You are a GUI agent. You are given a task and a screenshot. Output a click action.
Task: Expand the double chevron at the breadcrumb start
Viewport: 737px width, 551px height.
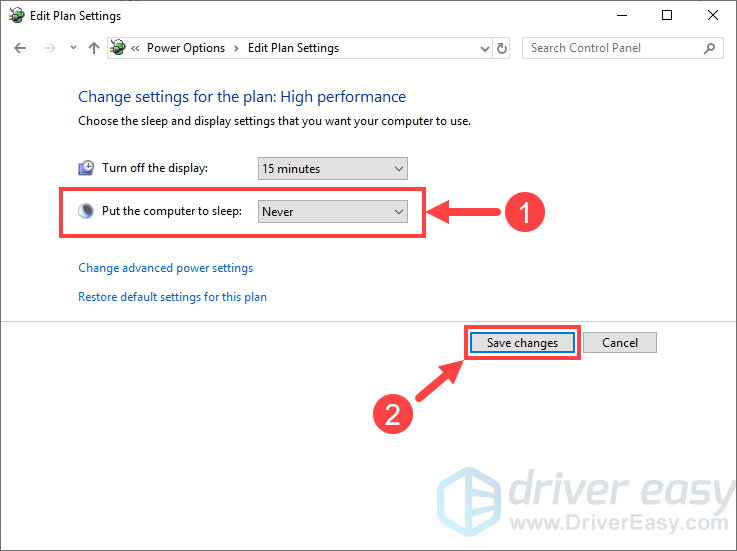[x=135, y=48]
